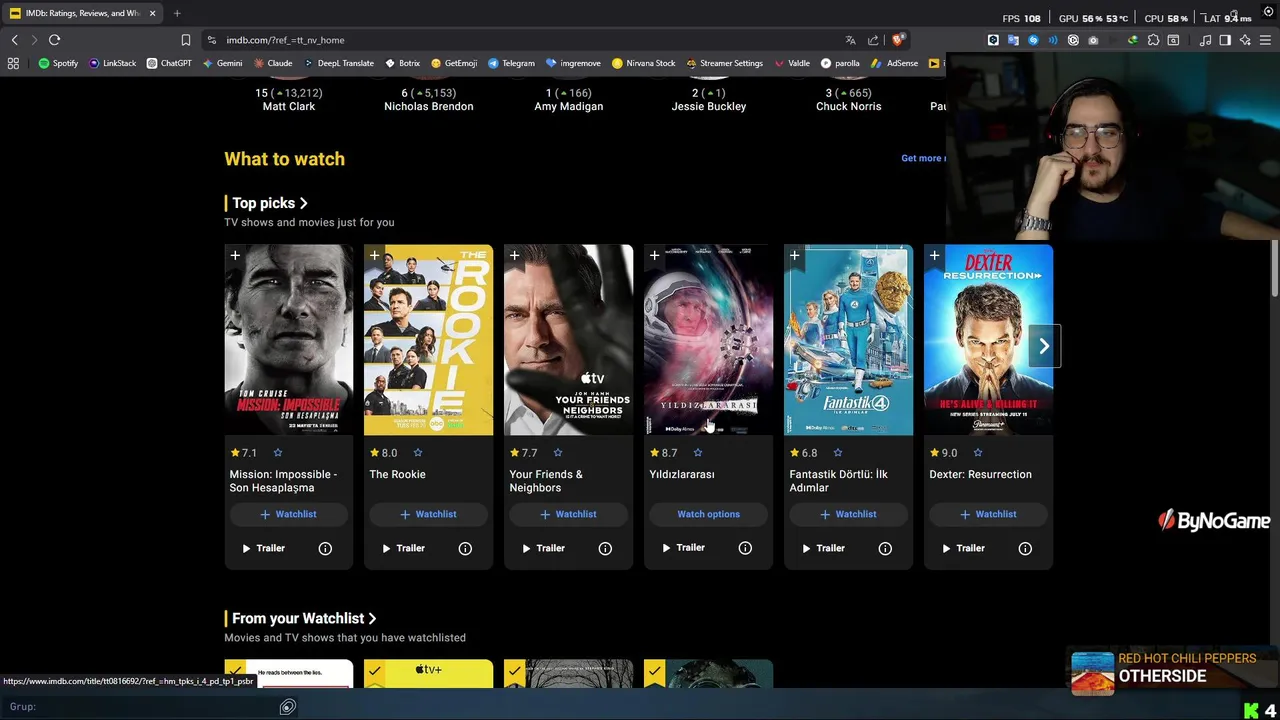Uncheck watchlist ribbon on 'He reads between the lies' poster
This screenshot has width=1280, height=720.
(x=235, y=672)
